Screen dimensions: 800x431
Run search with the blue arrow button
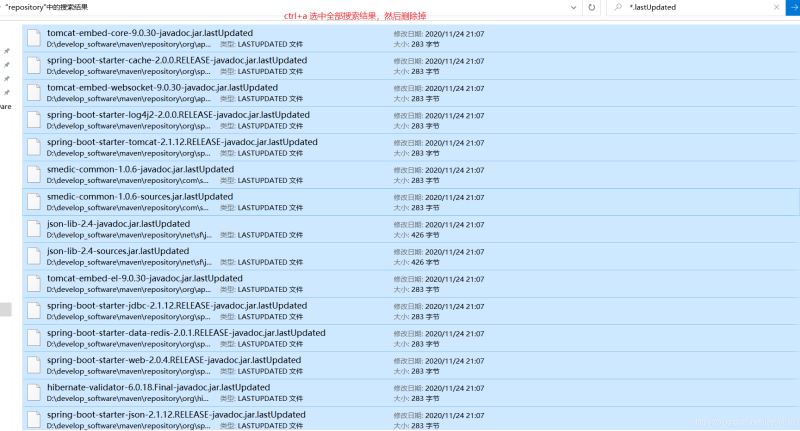click(x=793, y=7)
